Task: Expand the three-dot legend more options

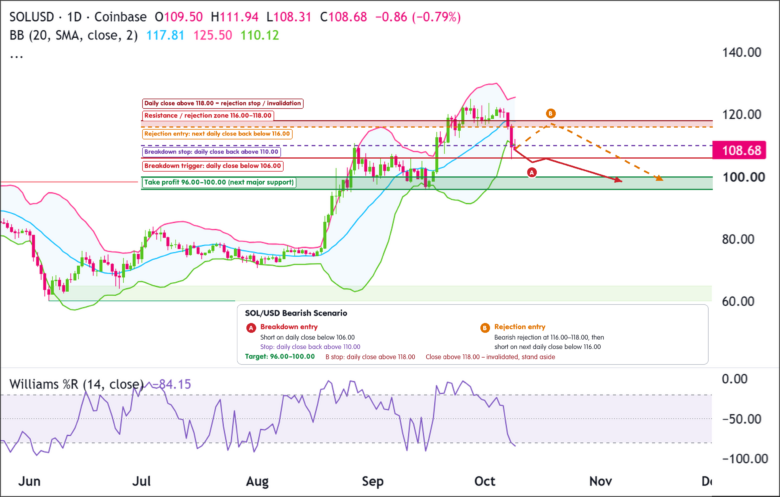Action: (16, 55)
